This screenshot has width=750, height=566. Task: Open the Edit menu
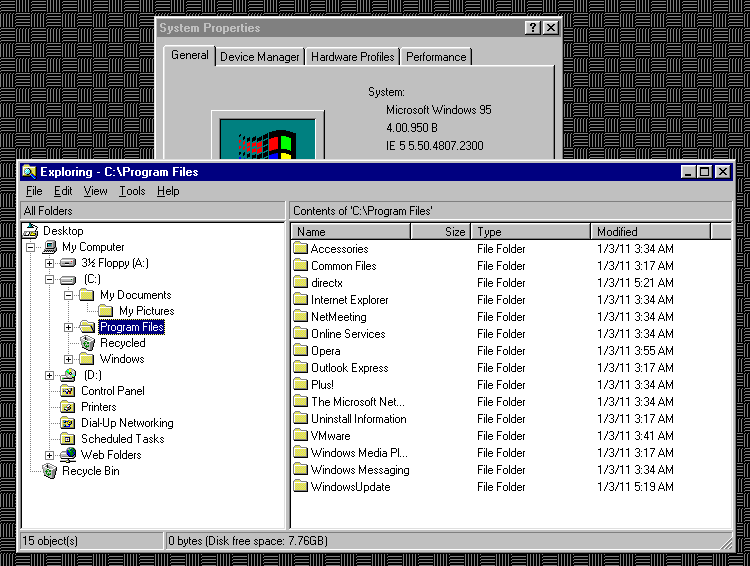click(x=63, y=191)
